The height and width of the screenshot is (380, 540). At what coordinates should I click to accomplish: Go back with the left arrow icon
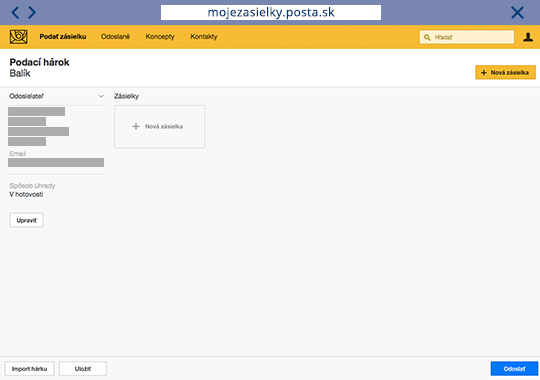pos(15,12)
